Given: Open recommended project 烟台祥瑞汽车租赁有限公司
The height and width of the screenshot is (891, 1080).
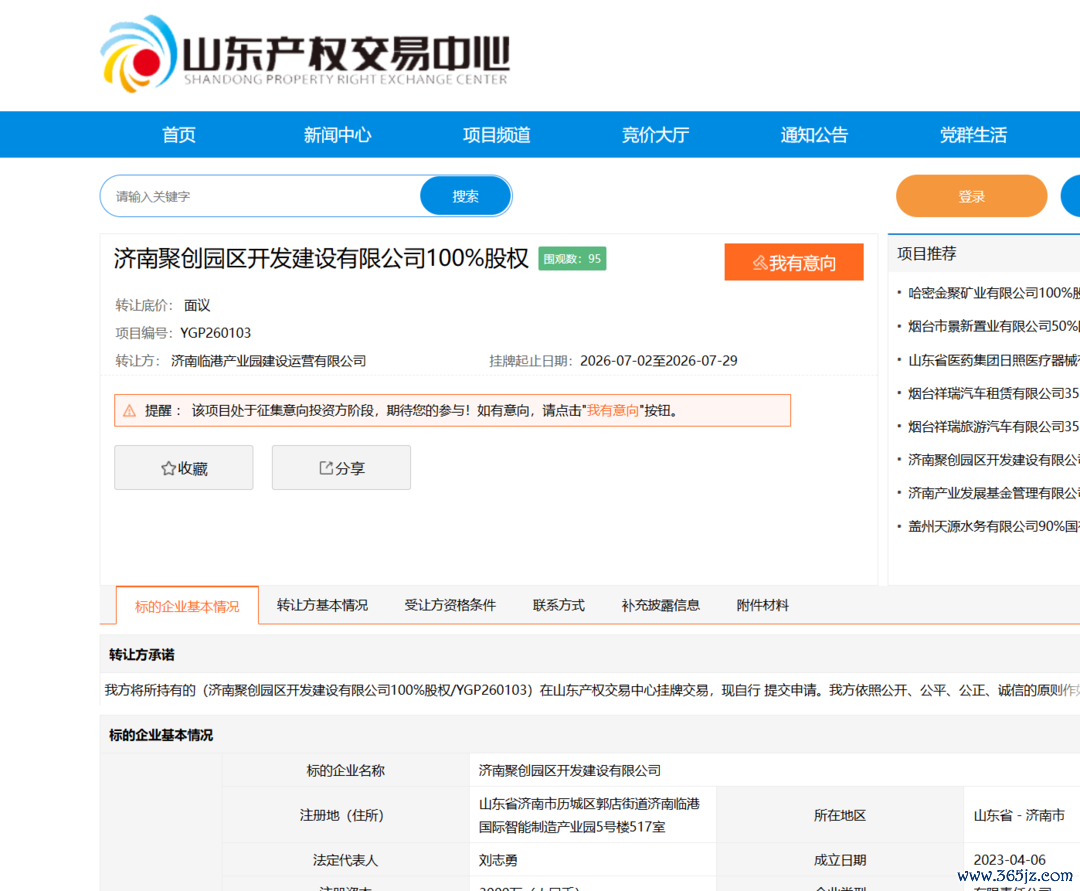Looking at the screenshot, I should click(x=993, y=393).
